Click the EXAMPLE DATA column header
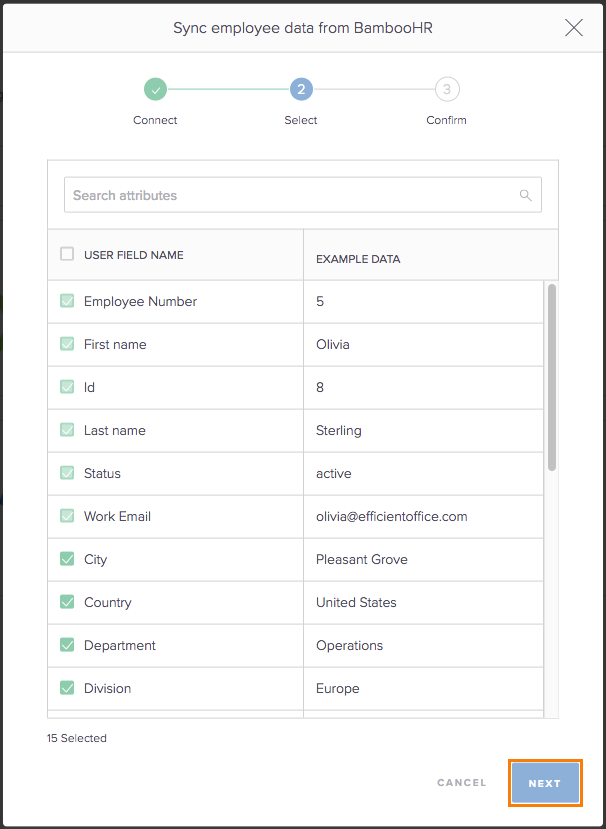This screenshot has width=606, height=829. [358, 259]
